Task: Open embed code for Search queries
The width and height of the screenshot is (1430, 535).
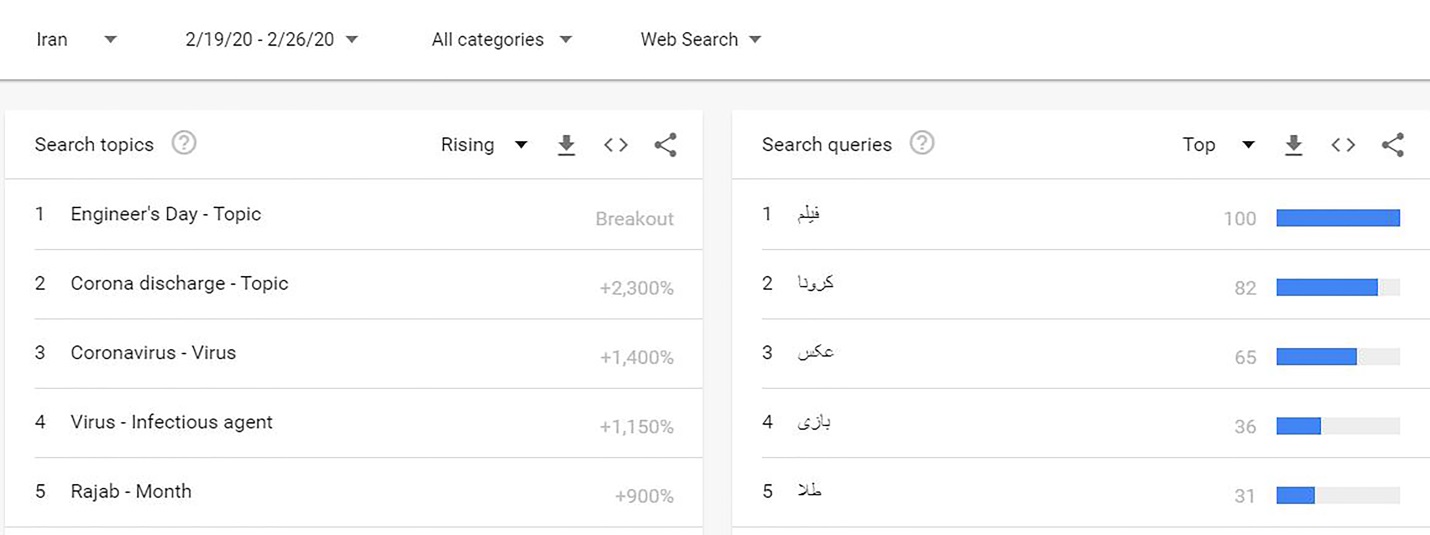Action: point(1343,145)
